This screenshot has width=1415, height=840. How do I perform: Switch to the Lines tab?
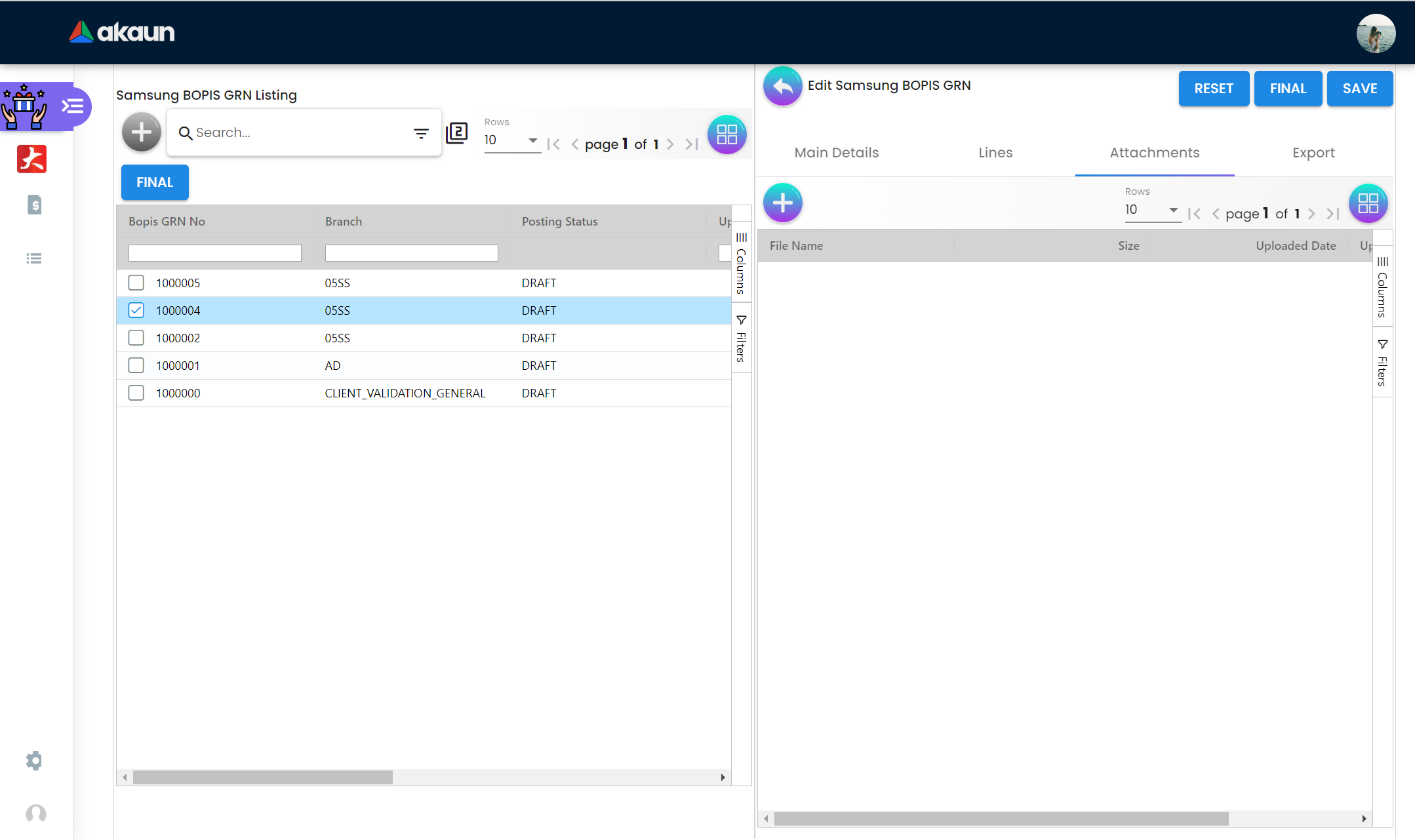[995, 153]
